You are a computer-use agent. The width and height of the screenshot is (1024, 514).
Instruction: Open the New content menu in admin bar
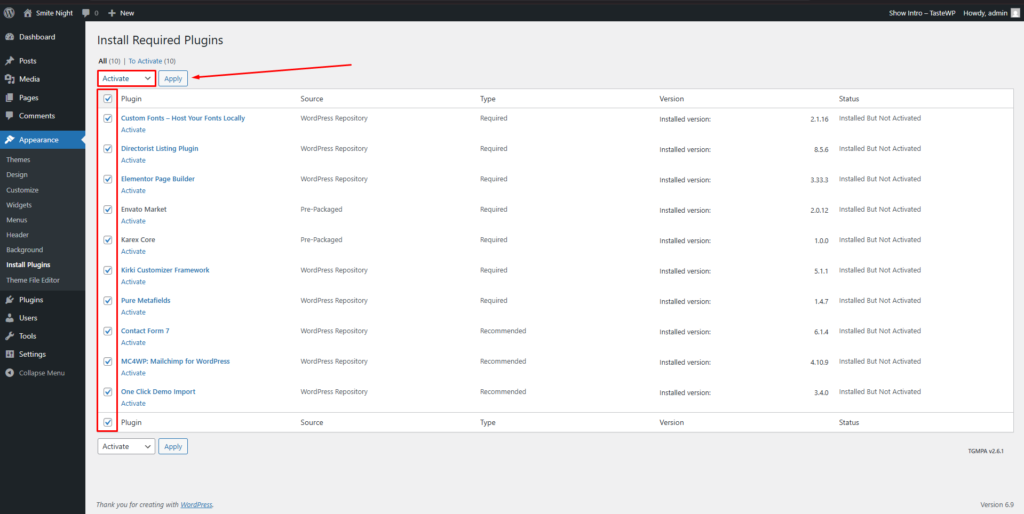click(121, 13)
